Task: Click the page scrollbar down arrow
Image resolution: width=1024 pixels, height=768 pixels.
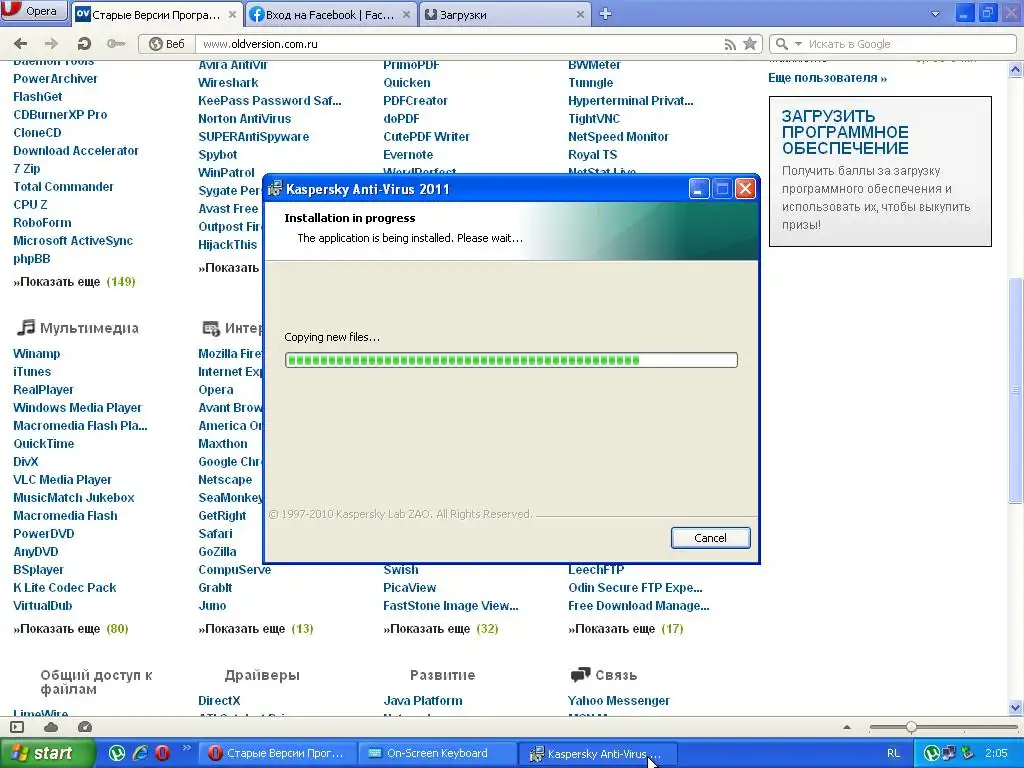Action: (1015, 707)
